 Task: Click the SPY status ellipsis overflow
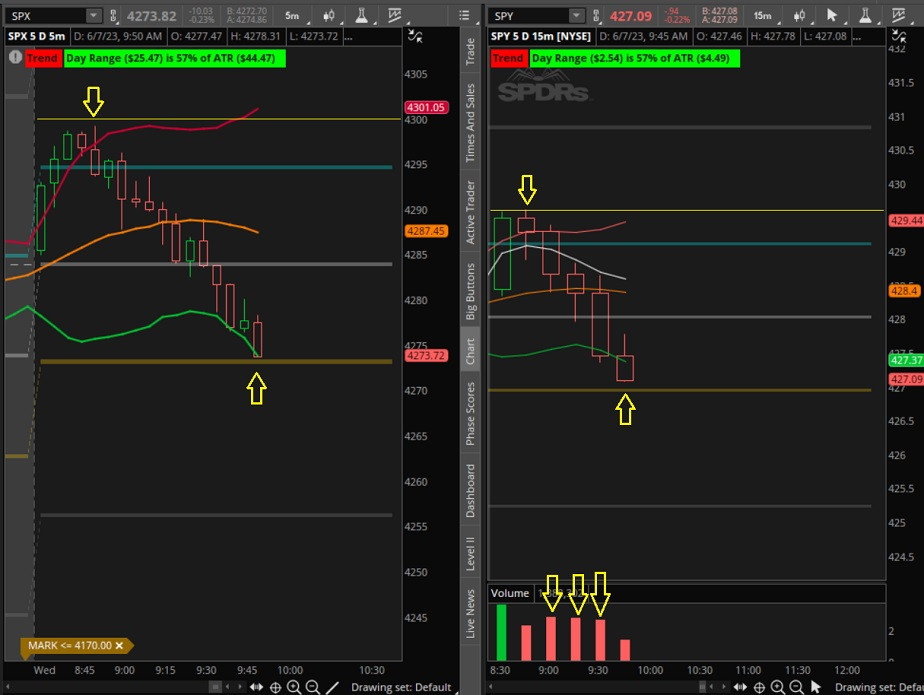tap(856, 37)
